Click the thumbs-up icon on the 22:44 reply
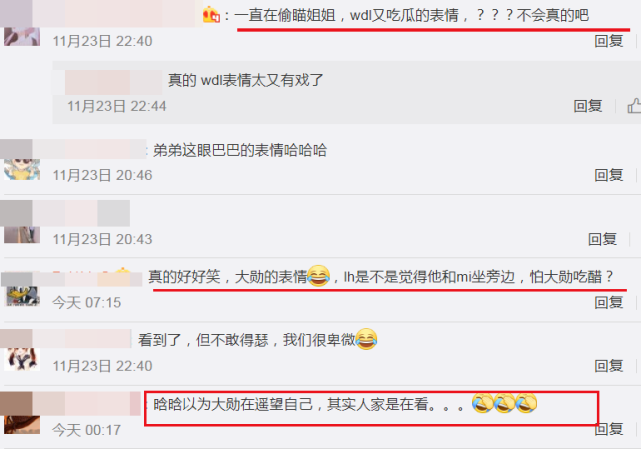The image size is (641, 449). click(x=634, y=106)
